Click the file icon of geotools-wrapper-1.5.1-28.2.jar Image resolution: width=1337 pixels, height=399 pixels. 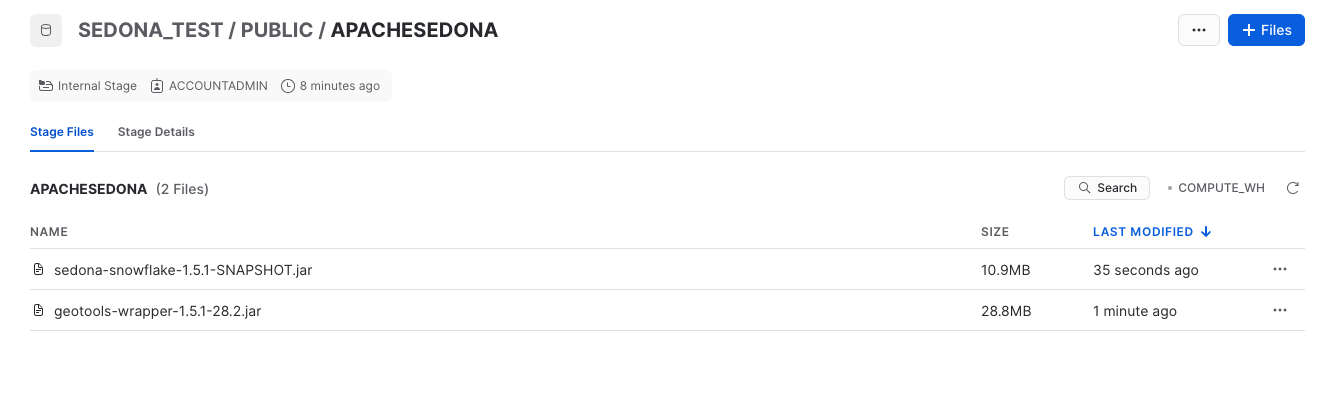[x=38, y=311]
